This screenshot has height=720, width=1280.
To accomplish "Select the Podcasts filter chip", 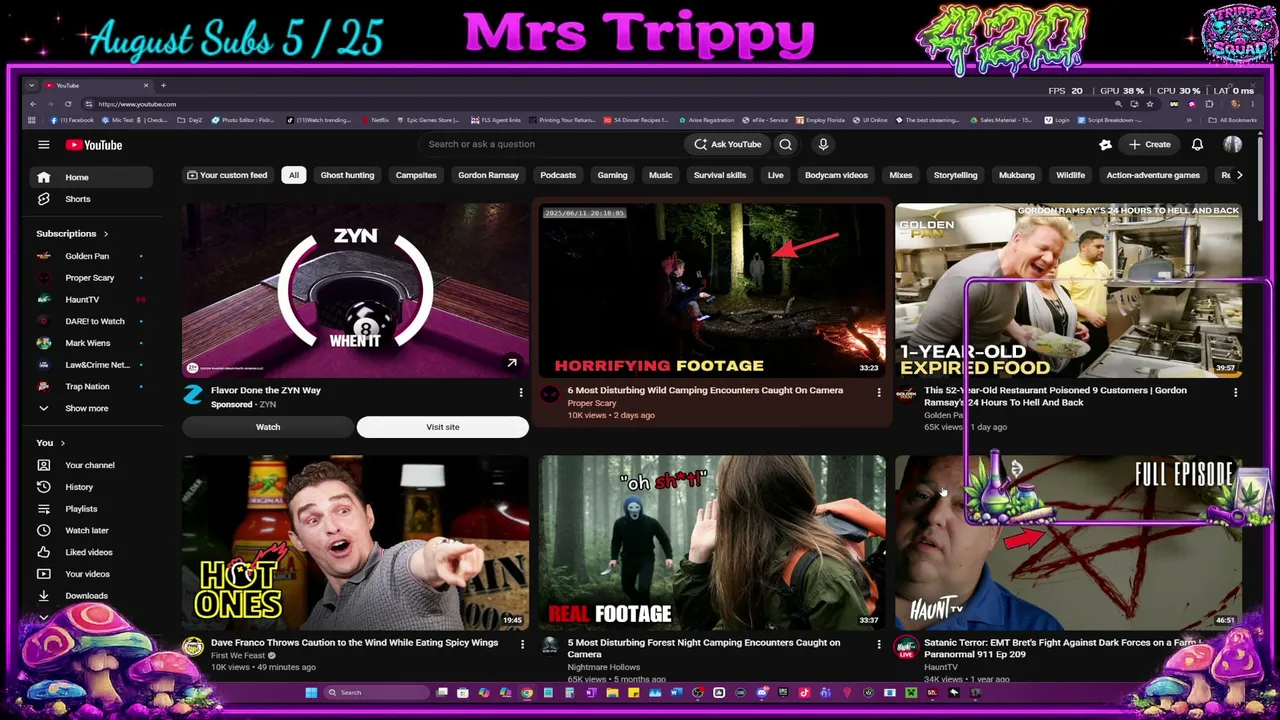I will click(x=558, y=175).
